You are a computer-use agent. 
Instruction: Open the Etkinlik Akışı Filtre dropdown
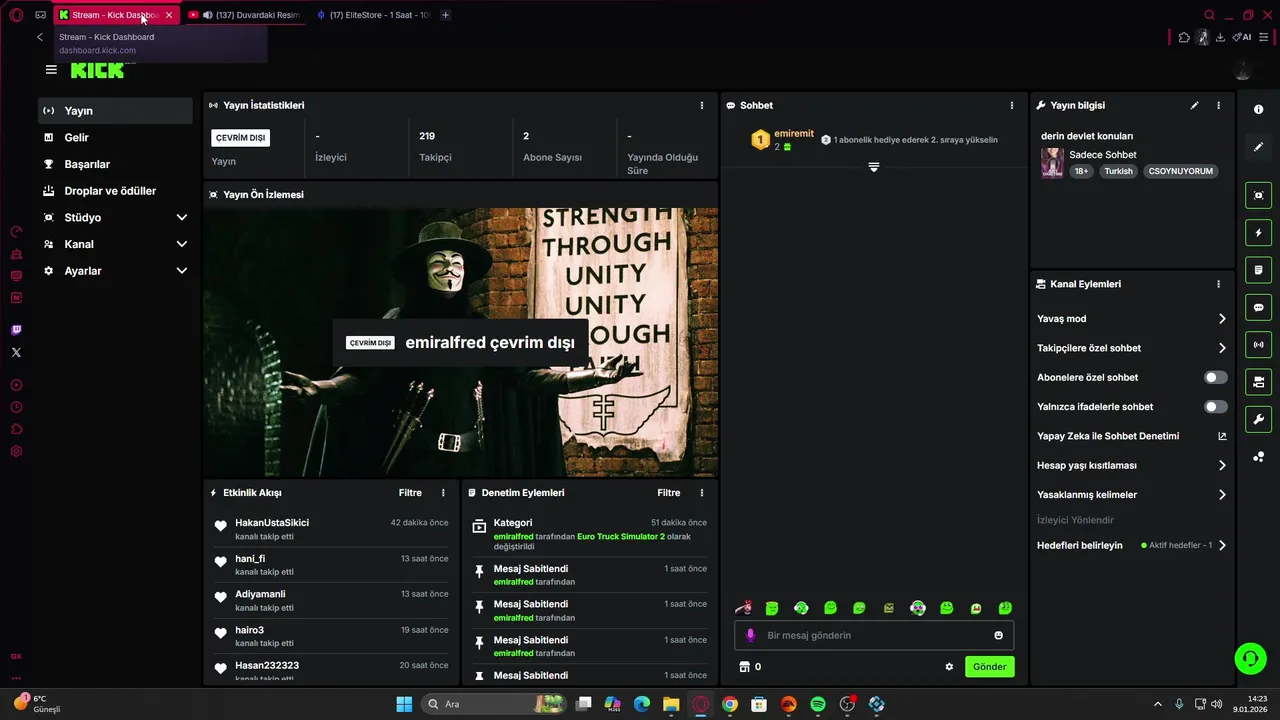410,493
